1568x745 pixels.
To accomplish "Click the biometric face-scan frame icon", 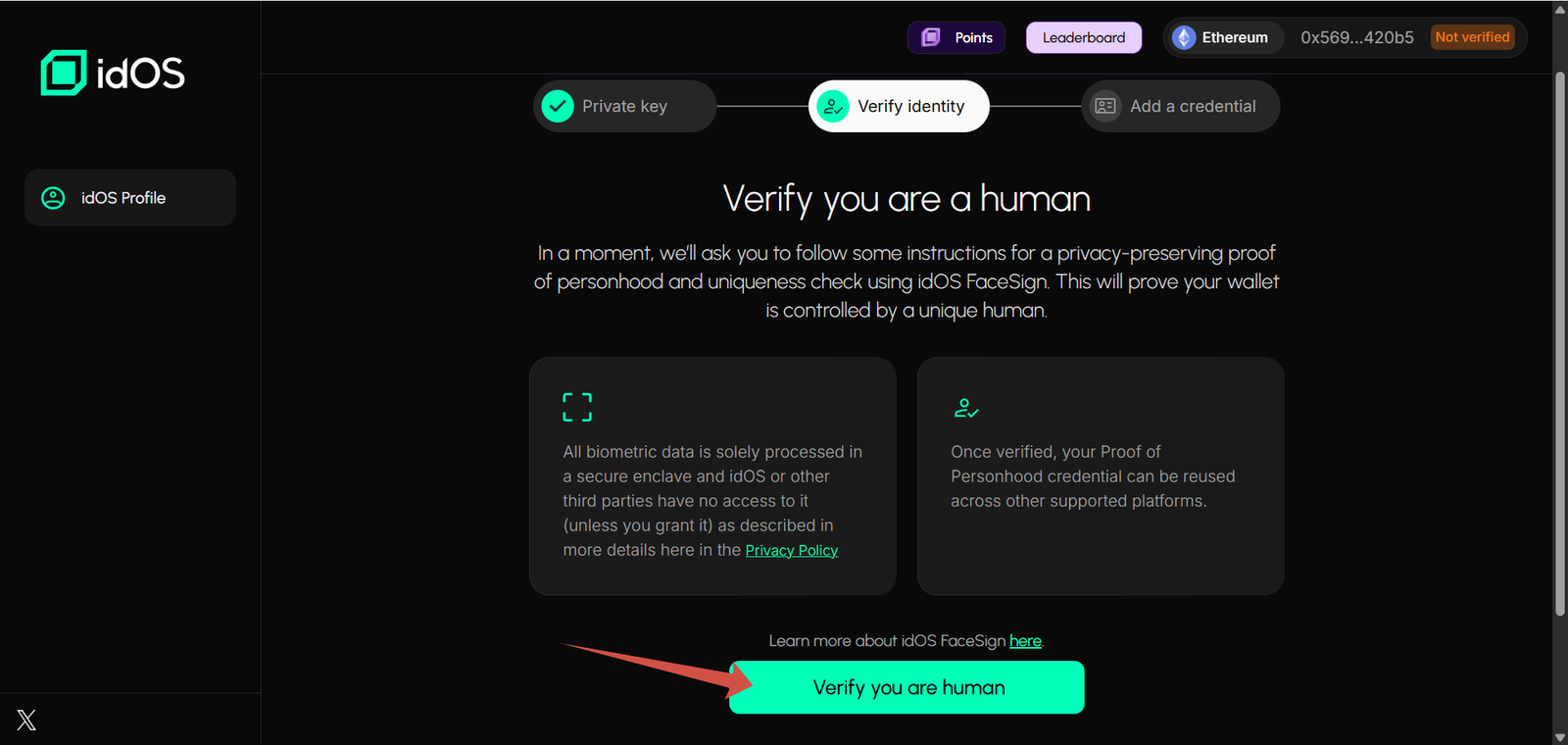I will tap(577, 407).
